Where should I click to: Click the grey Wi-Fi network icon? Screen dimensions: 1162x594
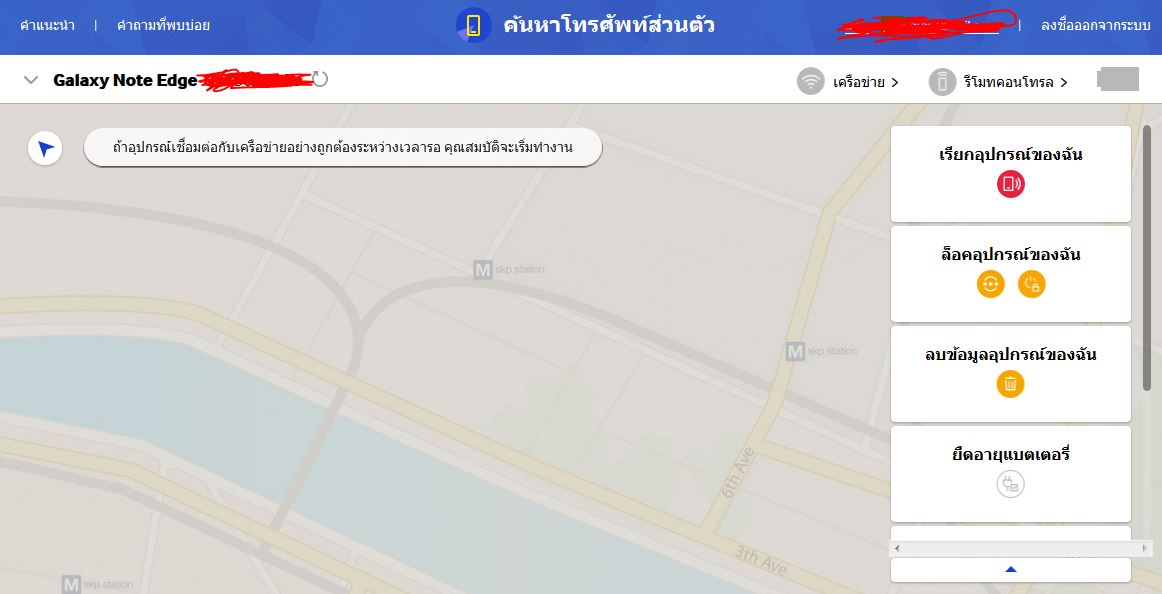click(x=811, y=81)
